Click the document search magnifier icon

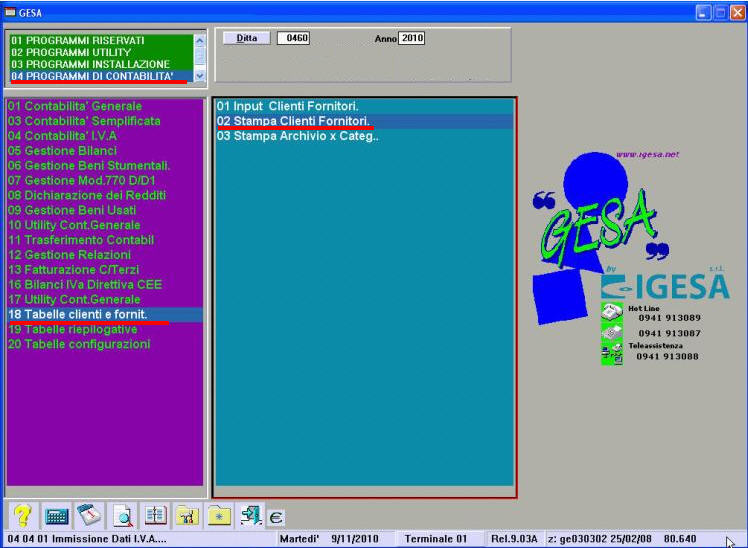(123, 516)
